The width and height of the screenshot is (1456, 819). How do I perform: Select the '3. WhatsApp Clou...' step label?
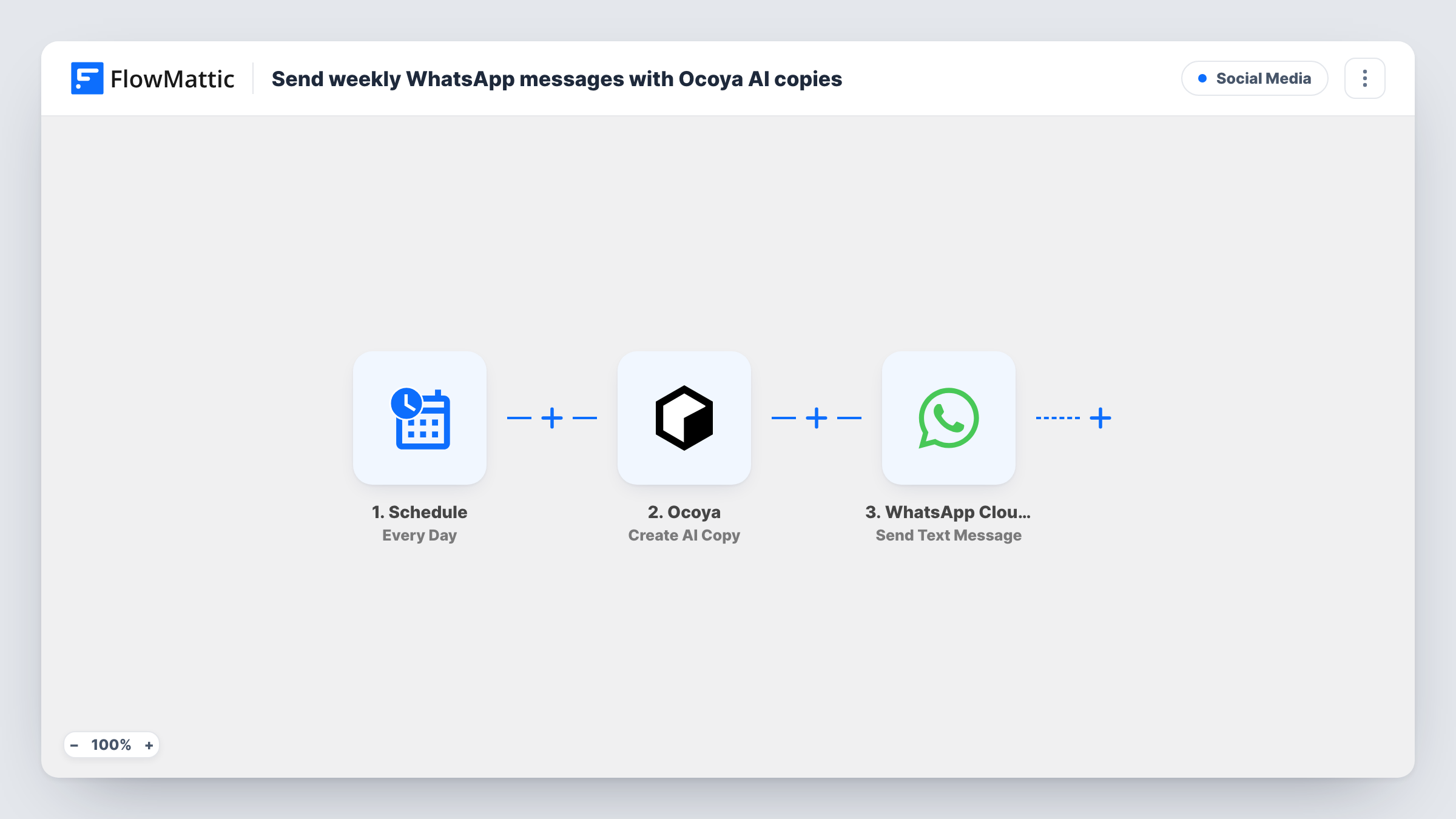tap(948, 512)
